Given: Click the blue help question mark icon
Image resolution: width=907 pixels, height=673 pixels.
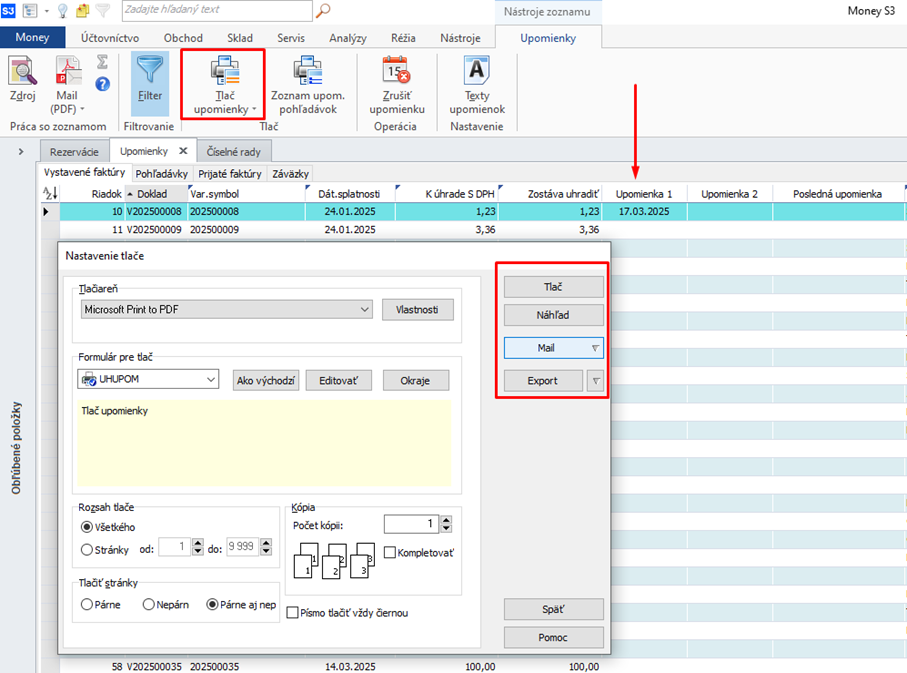Looking at the screenshot, I should [x=102, y=84].
